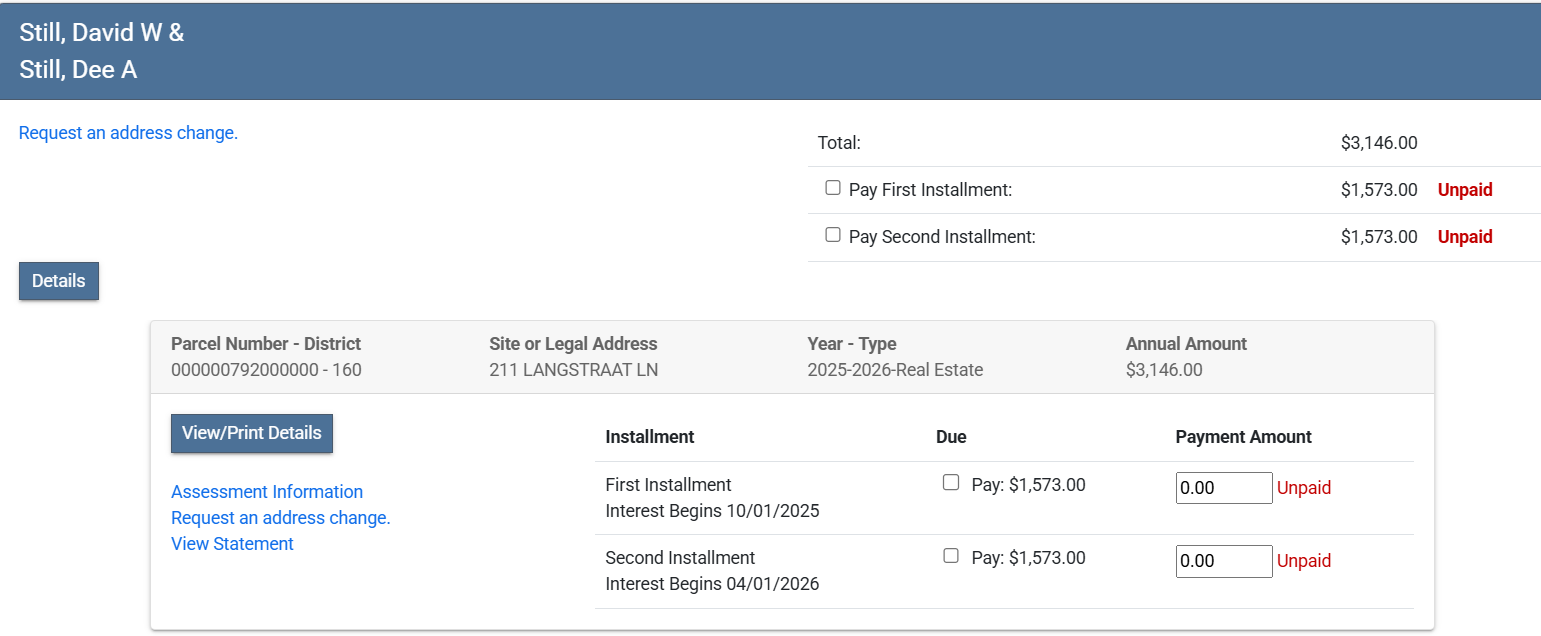
Task: Click the parcel number 000000792000000 - 160
Action: click(x=266, y=370)
